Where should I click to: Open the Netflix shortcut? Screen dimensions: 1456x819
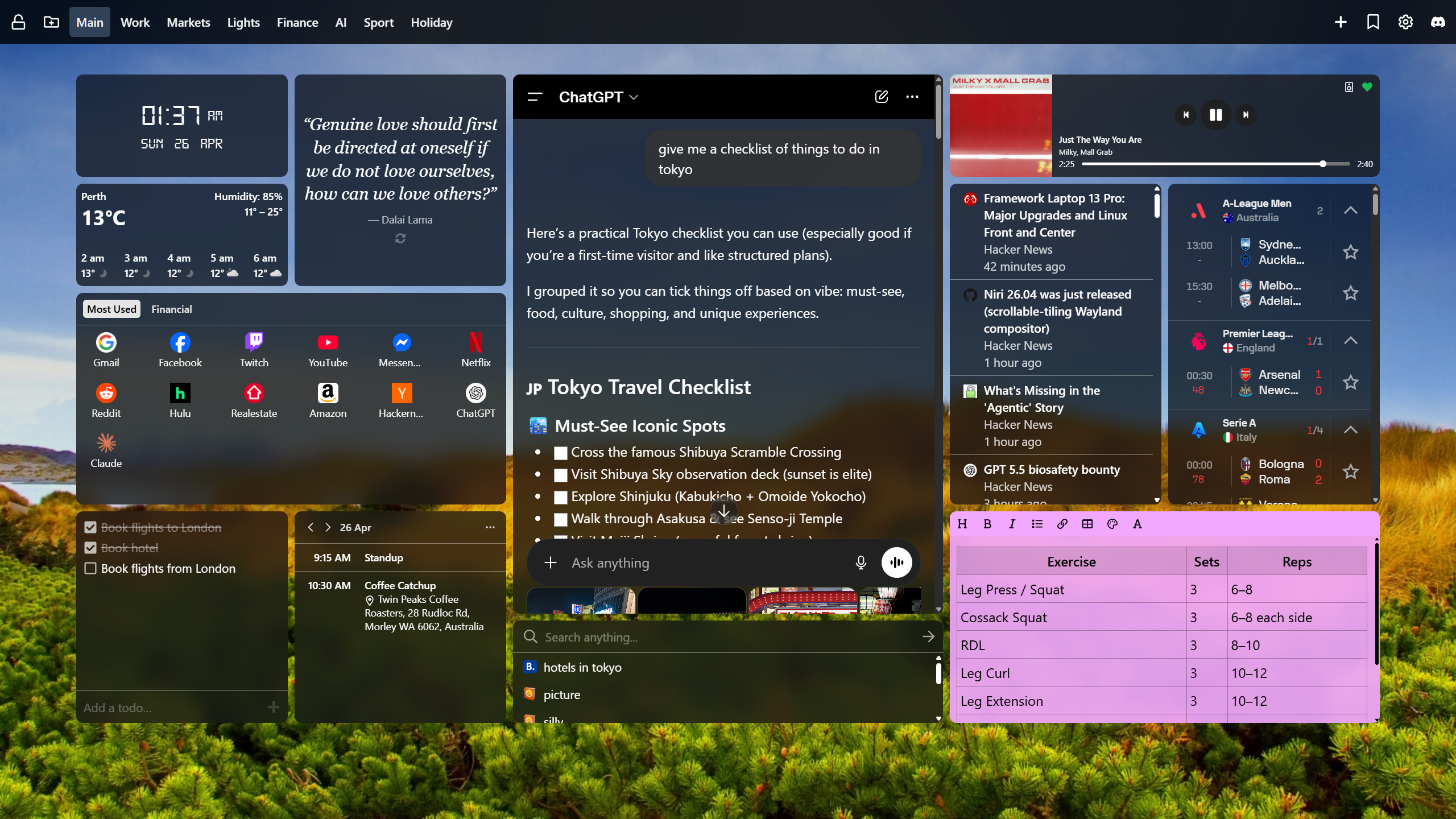[x=475, y=350]
